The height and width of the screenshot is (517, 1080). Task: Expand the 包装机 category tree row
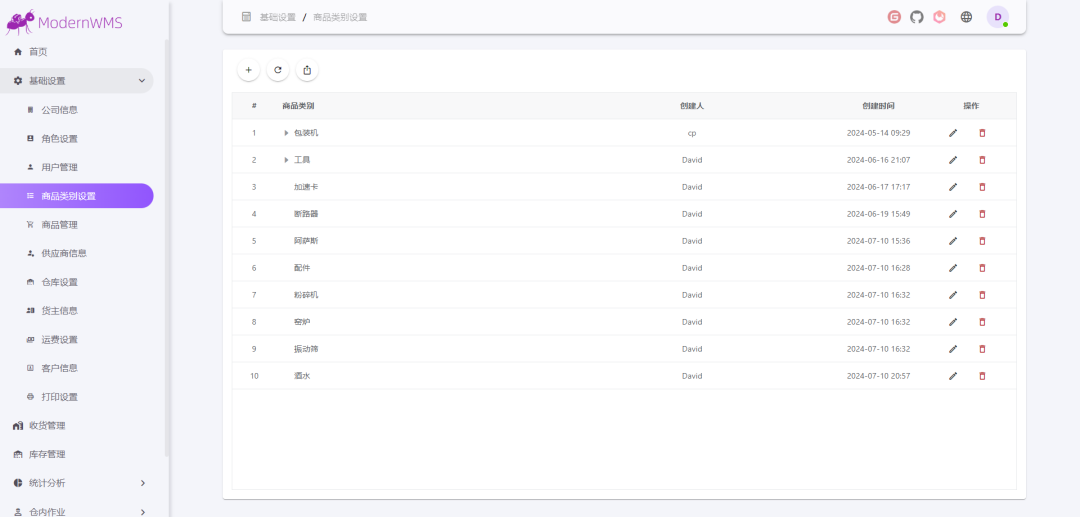pyautogui.click(x=287, y=133)
